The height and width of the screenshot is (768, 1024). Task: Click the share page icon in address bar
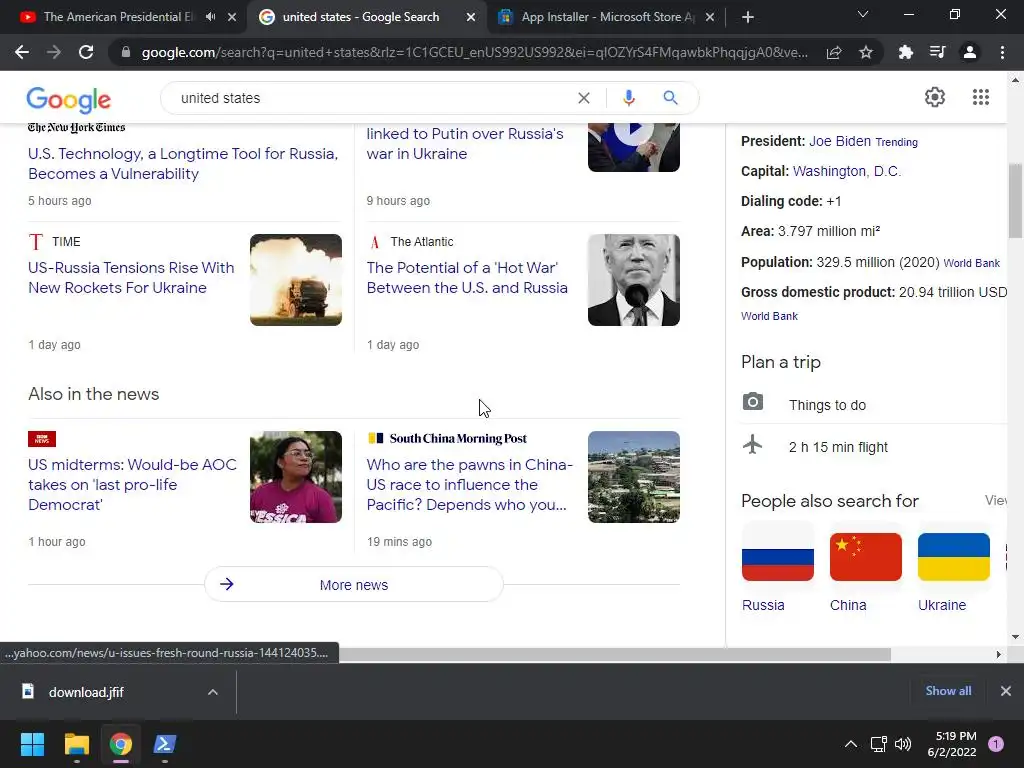(834, 52)
